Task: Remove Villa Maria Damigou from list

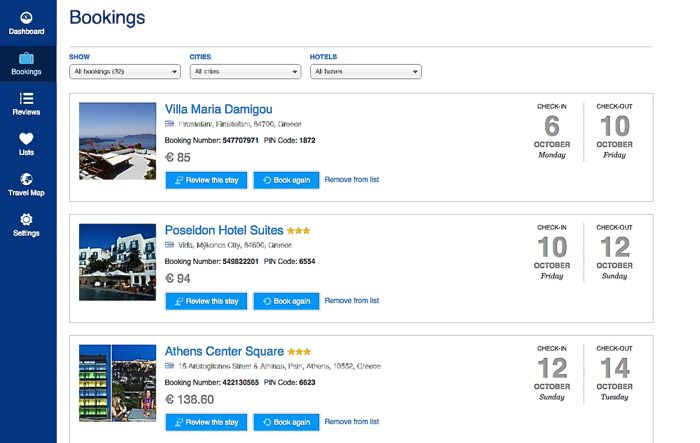Action: click(x=352, y=180)
